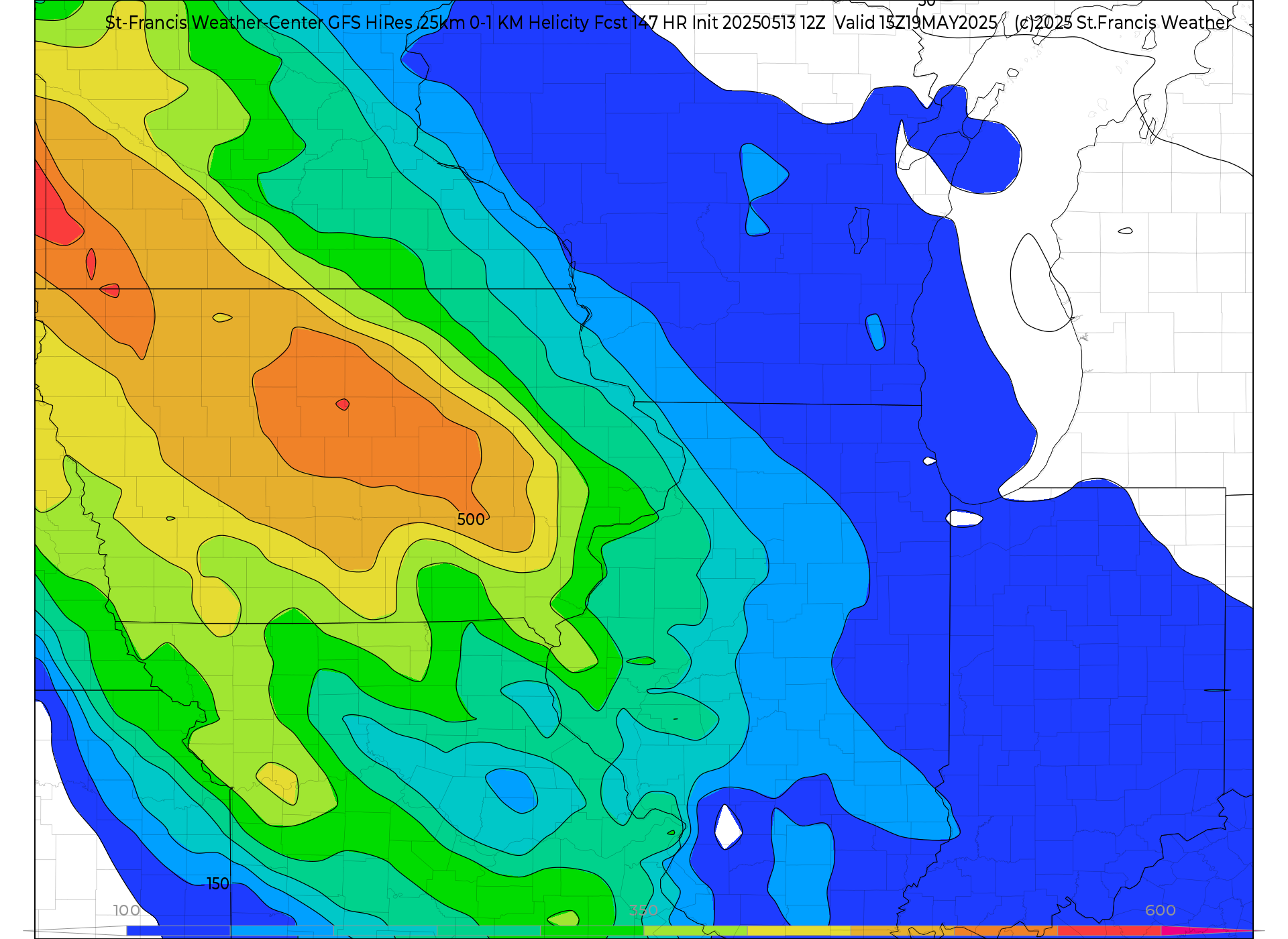Click 'St-Francis Weather Center' in the map title
Image resolution: width=1288 pixels, height=939 pixels.
(215, 23)
